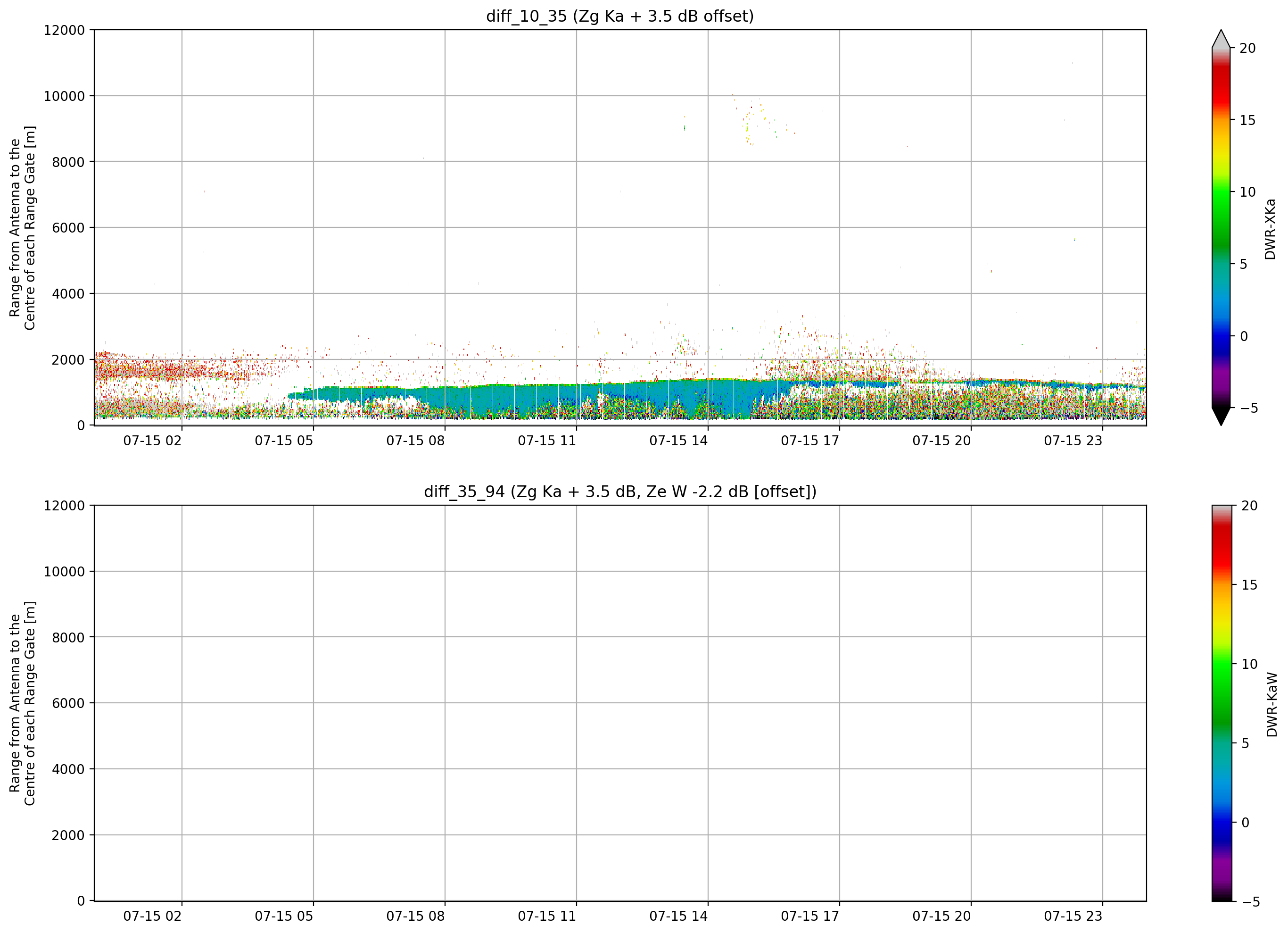Click the 07-15 11 tick label under diff_10_35 plot
Viewport: 1288px width, 933px height.
point(547,441)
